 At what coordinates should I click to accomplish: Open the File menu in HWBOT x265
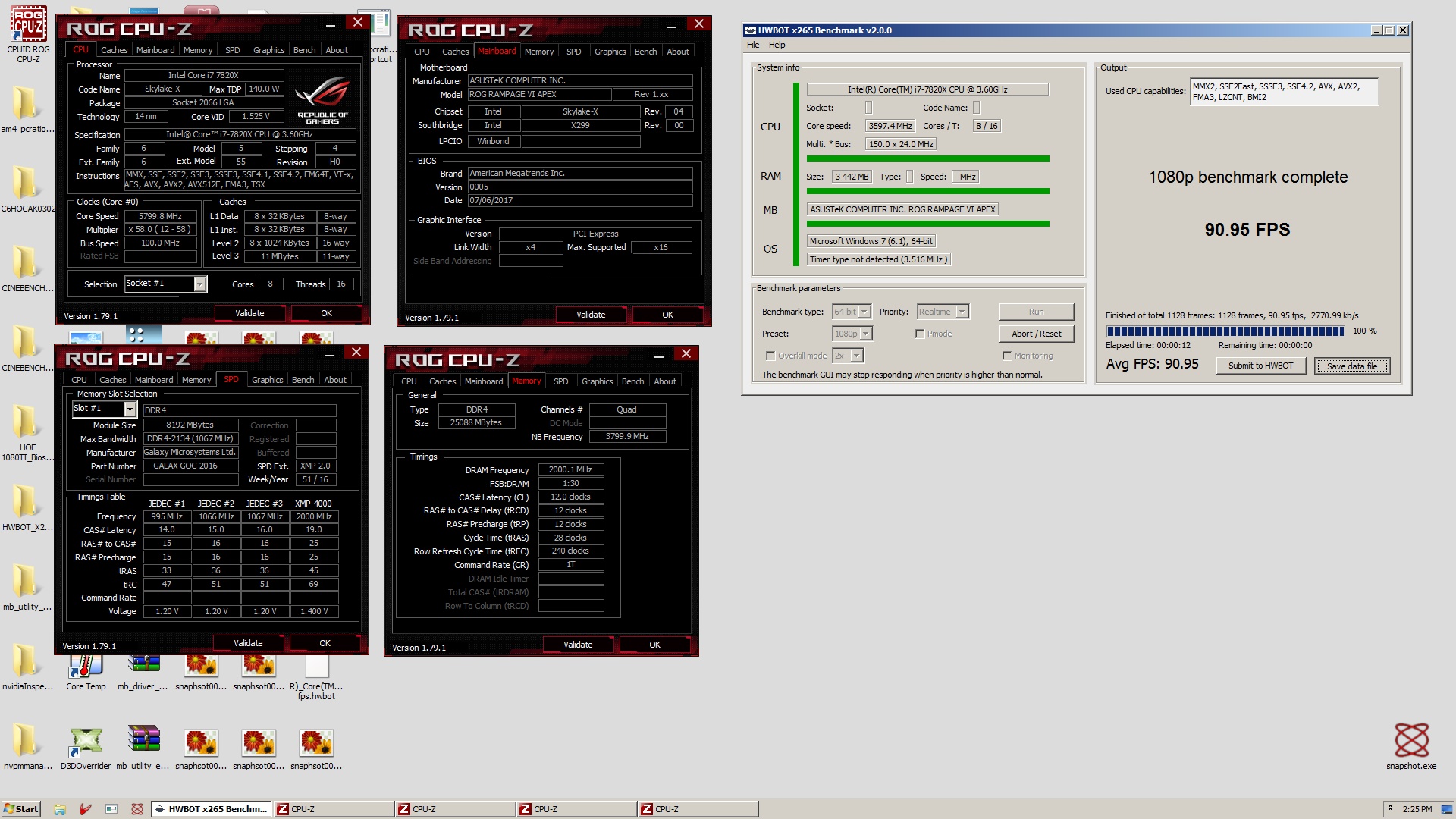753,45
